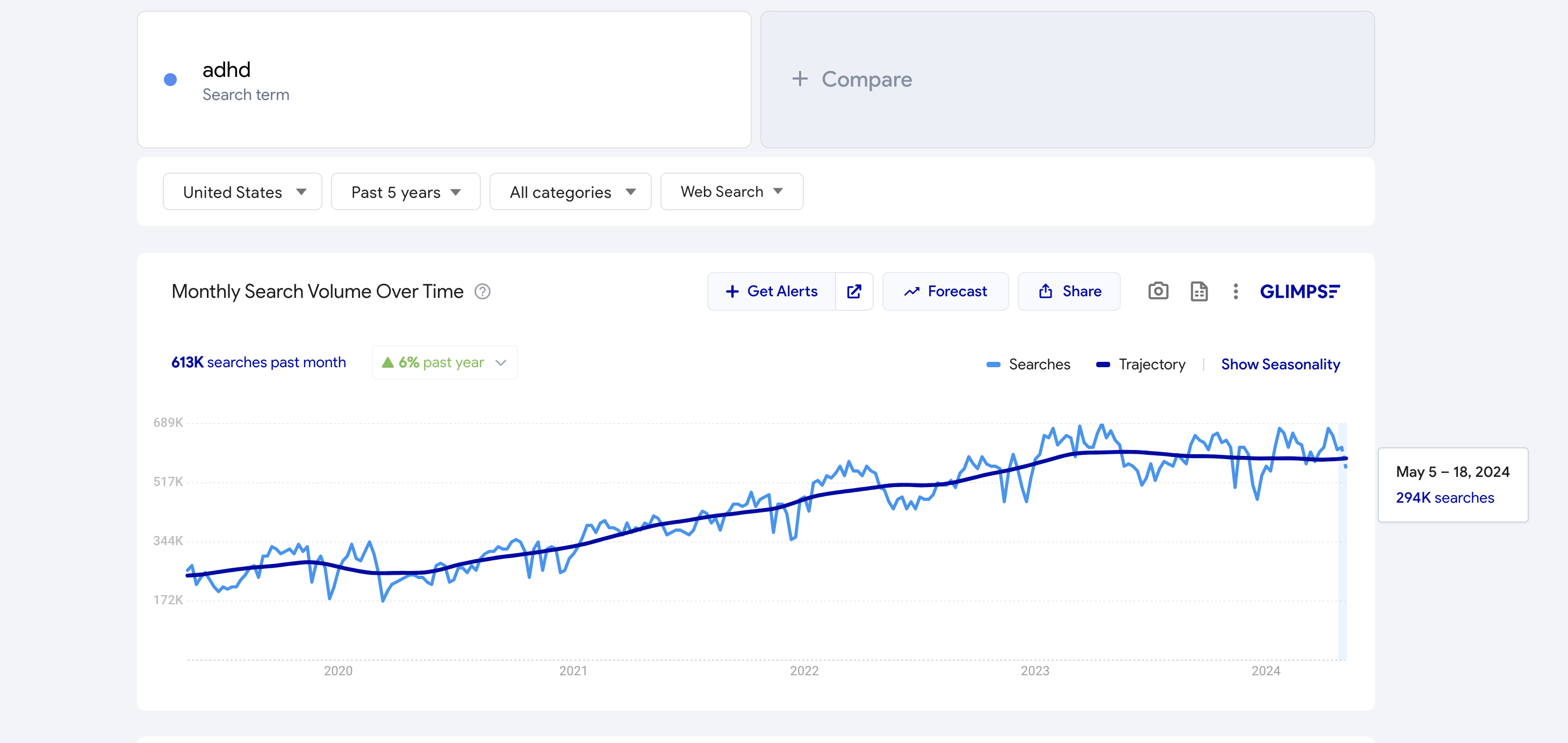Open the All categories dropdown
The height and width of the screenshot is (743, 1568).
[x=570, y=192]
